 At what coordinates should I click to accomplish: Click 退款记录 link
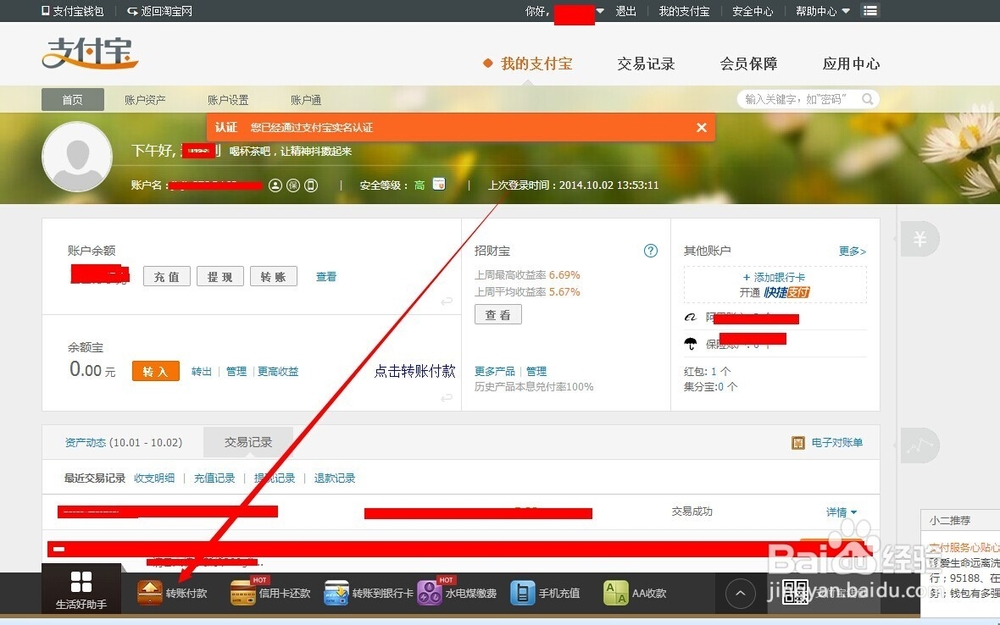point(334,478)
